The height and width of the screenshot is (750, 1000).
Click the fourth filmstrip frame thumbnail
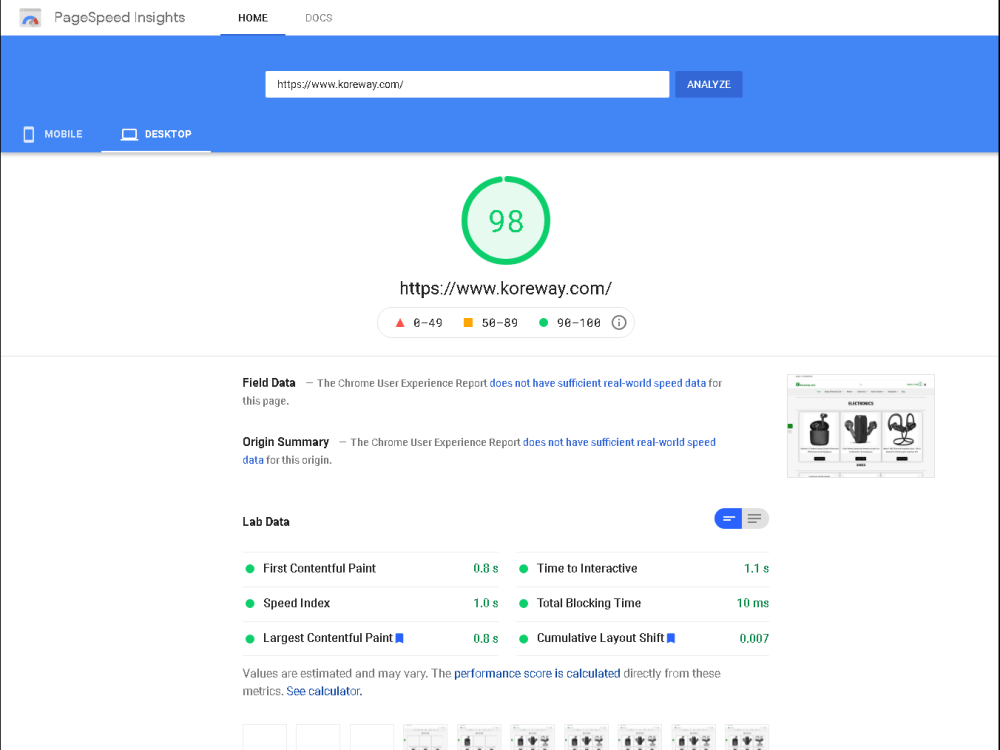pos(425,737)
